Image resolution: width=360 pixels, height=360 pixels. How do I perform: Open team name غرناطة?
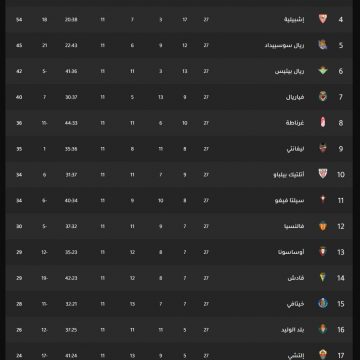[295, 123]
